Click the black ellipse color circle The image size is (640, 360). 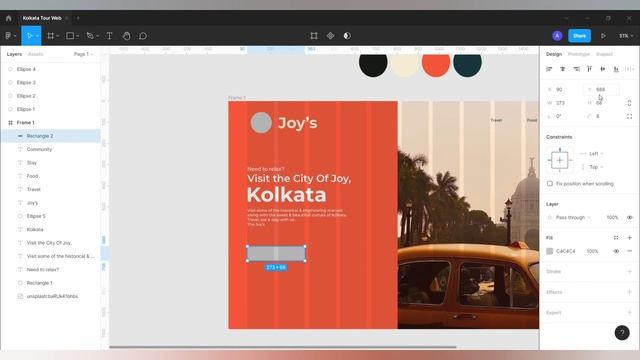tap(373, 64)
